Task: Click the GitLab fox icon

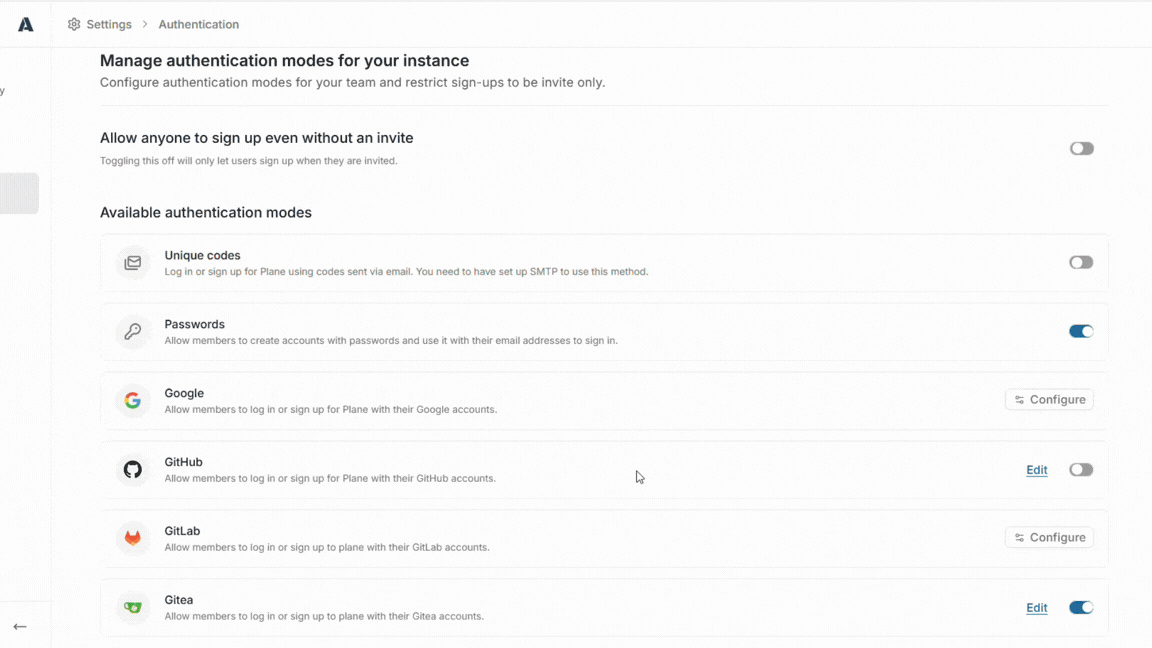Action: point(133,539)
